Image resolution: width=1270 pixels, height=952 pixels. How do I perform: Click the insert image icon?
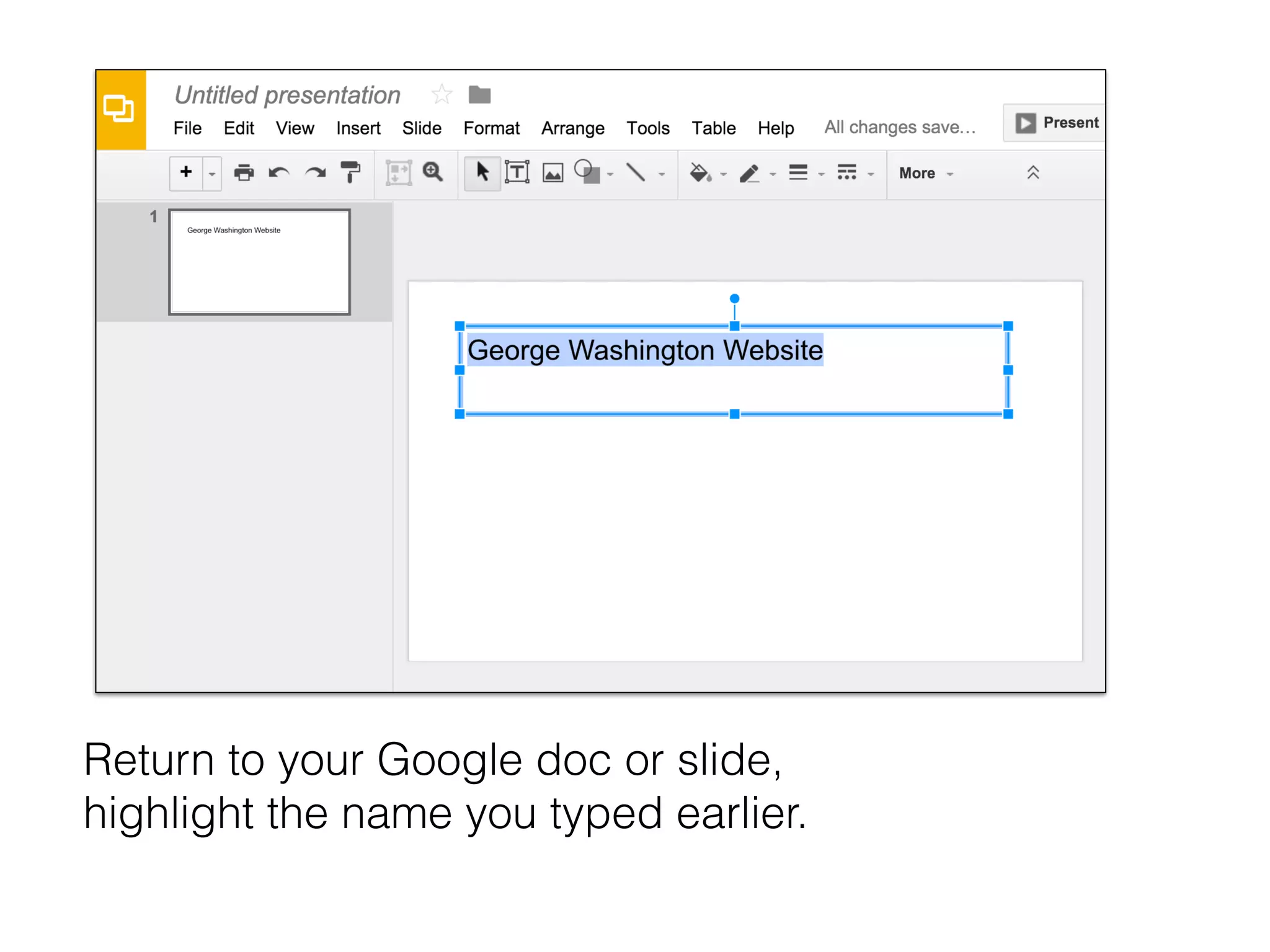[x=553, y=173]
